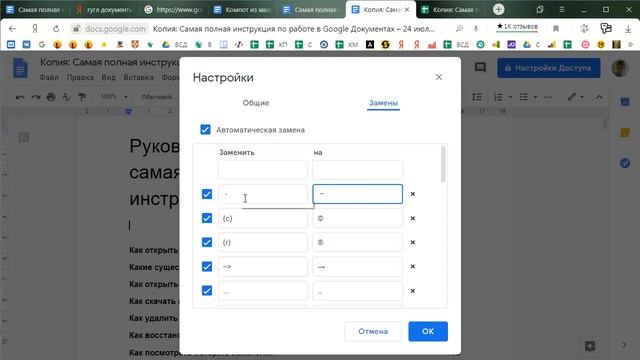Toggle the Автоматическая замена checkbox
Screen dimensions: 640x360
(205, 130)
